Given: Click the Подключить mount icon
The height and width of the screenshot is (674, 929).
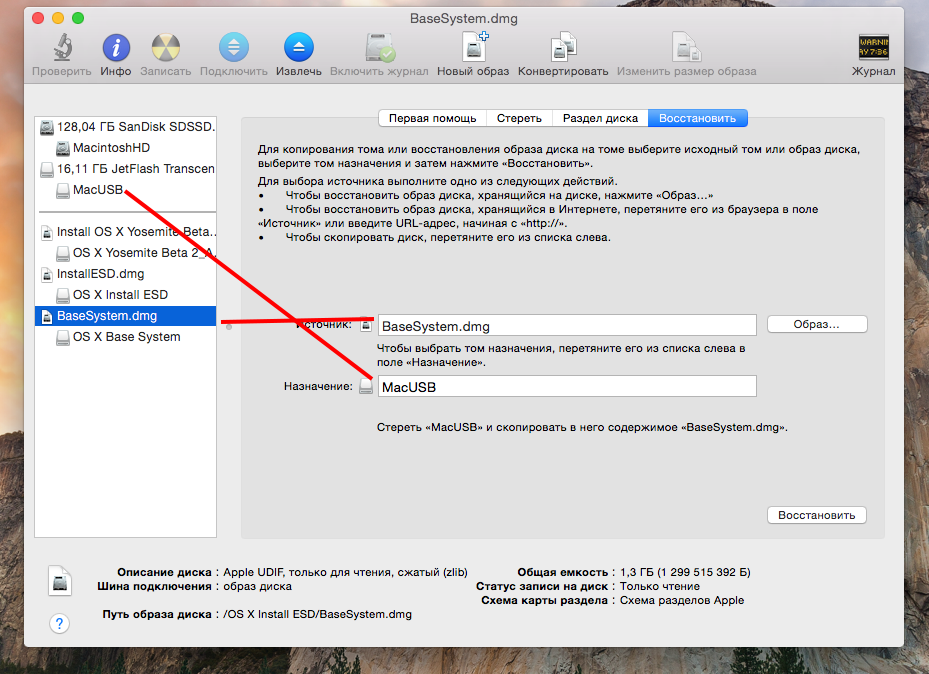Looking at the screenshot, I should click(233, 48).
